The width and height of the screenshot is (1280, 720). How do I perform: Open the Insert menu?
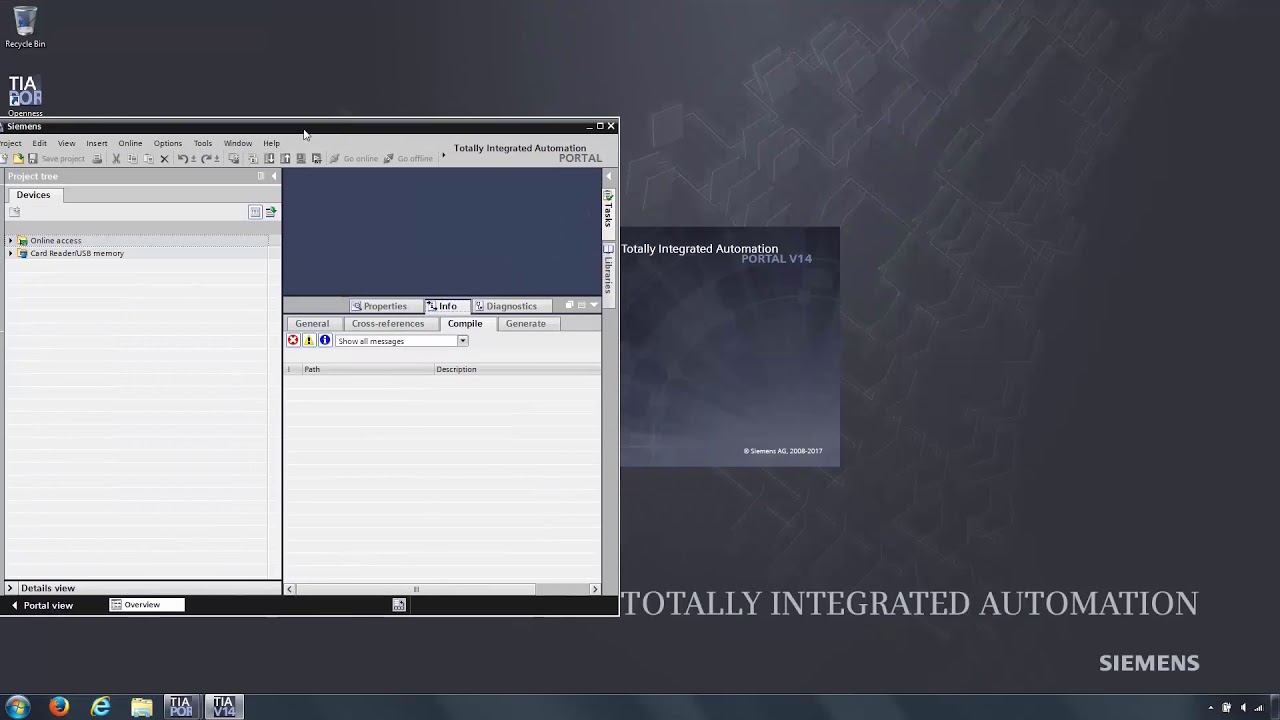tap(96, 143)
